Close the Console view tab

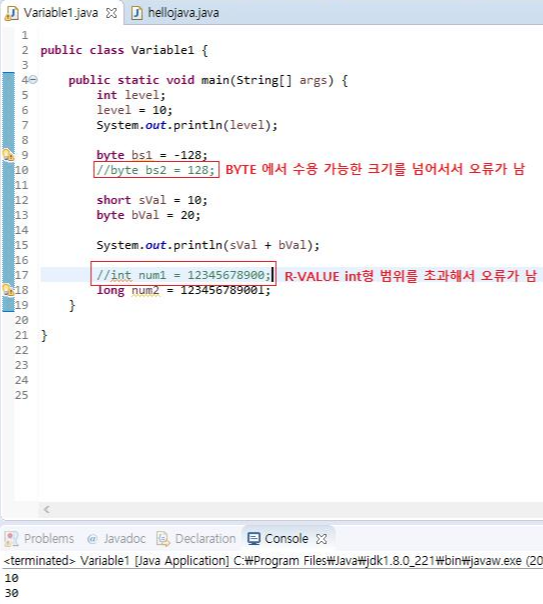321,539
